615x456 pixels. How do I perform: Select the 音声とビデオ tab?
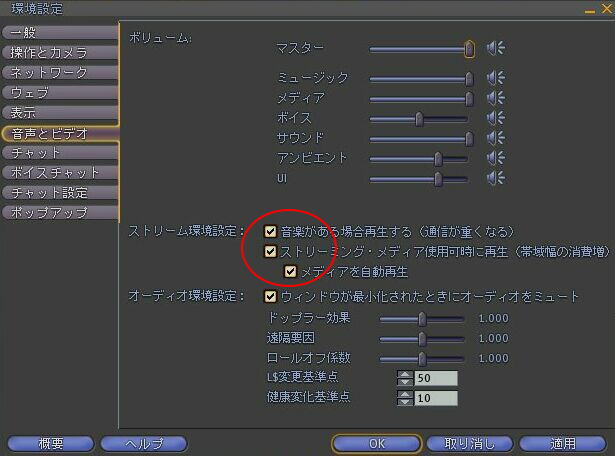point(60,134)
